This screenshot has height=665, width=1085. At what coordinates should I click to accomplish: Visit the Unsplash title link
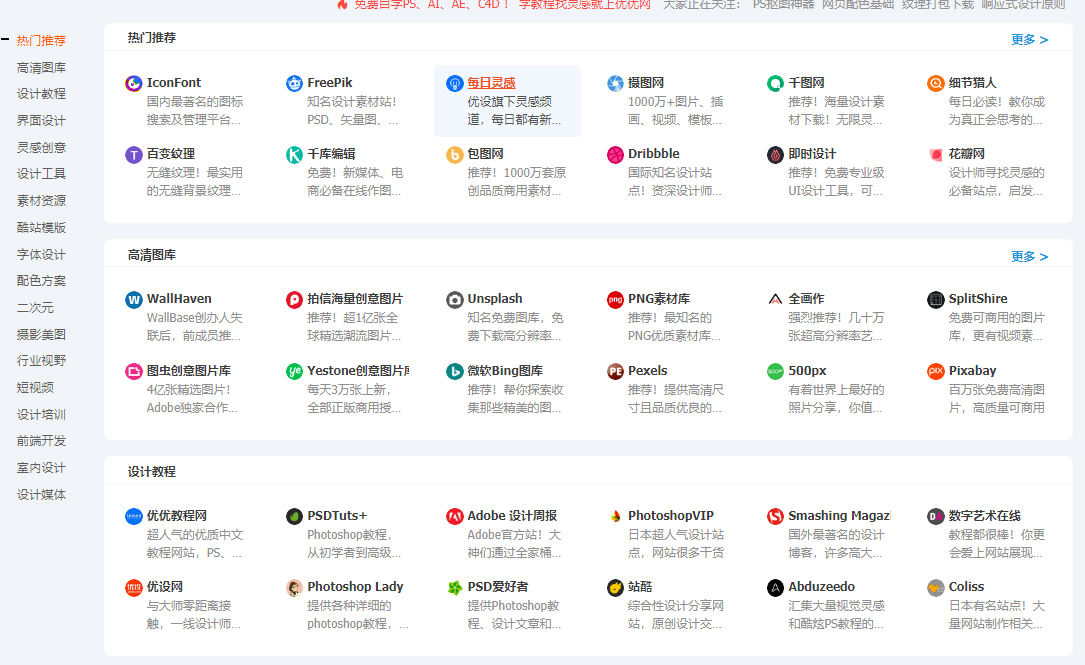click(495, 299)
